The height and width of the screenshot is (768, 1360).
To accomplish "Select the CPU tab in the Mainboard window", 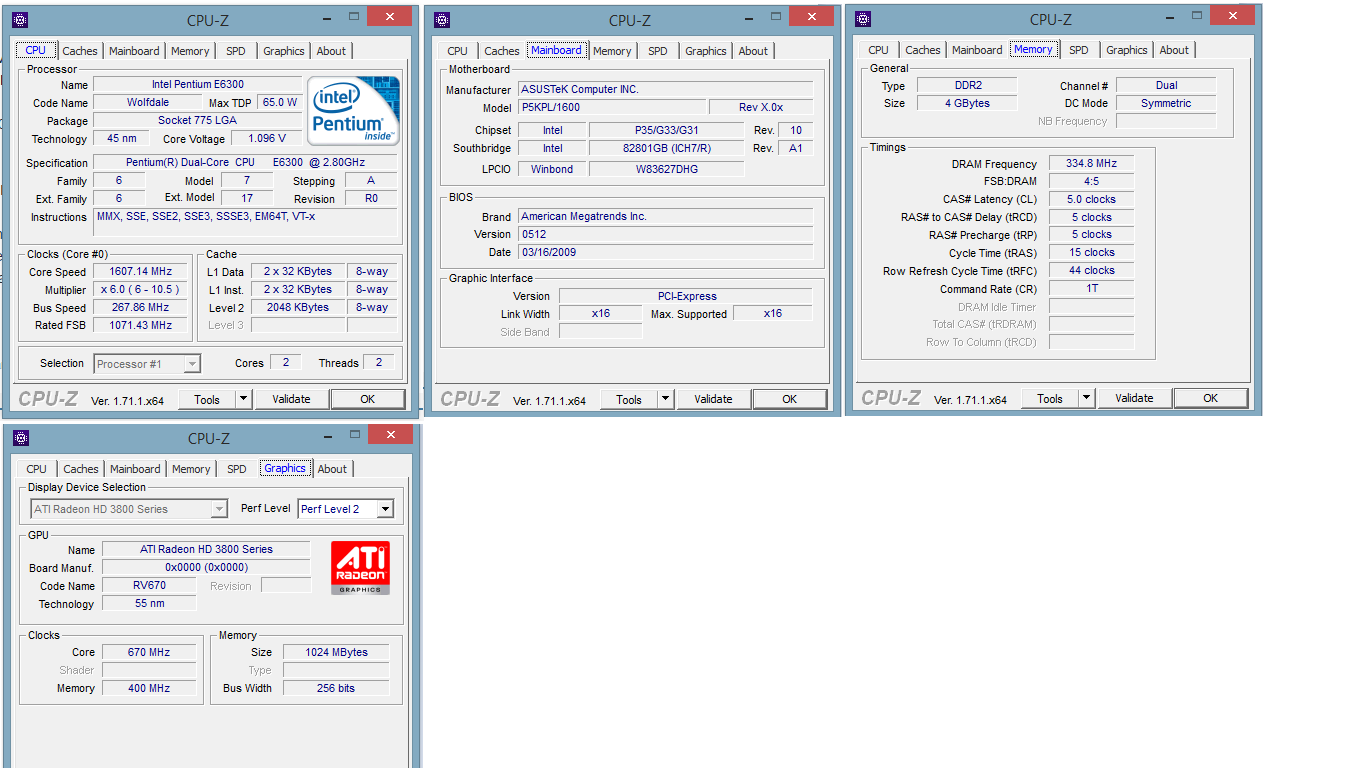I will (457, 51).
